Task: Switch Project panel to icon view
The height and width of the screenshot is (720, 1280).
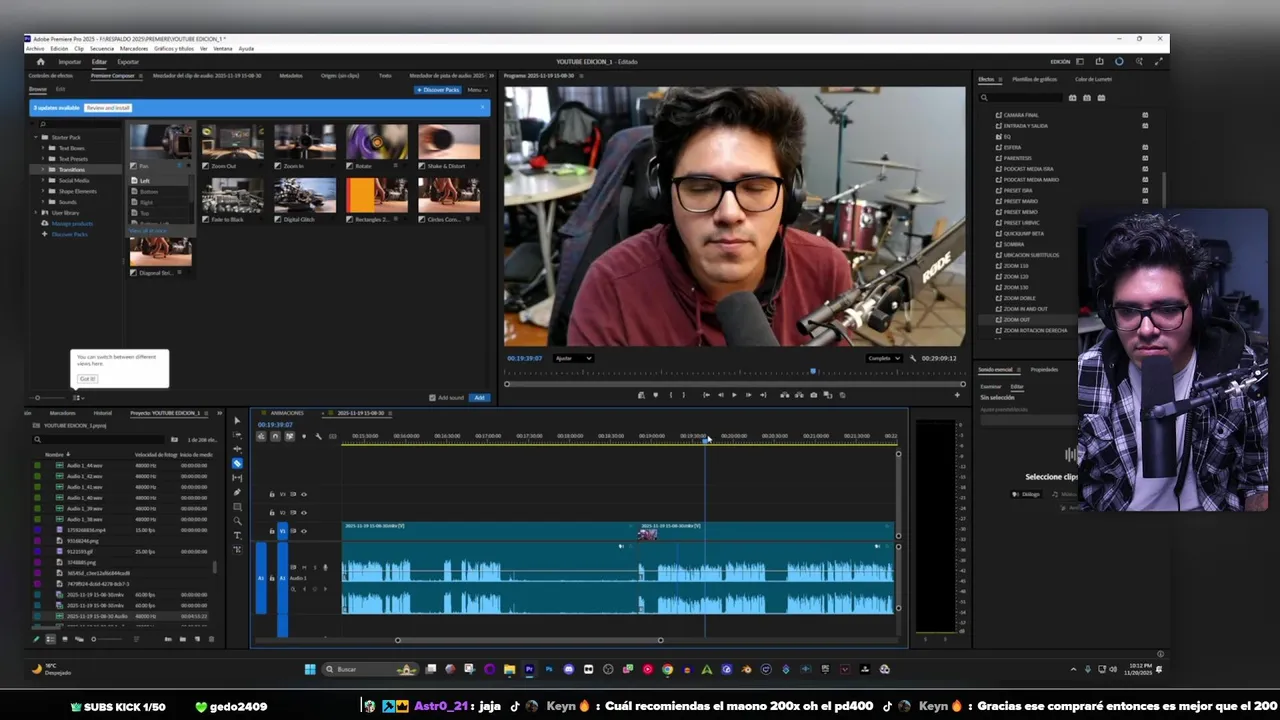Action: pos(65,639)
